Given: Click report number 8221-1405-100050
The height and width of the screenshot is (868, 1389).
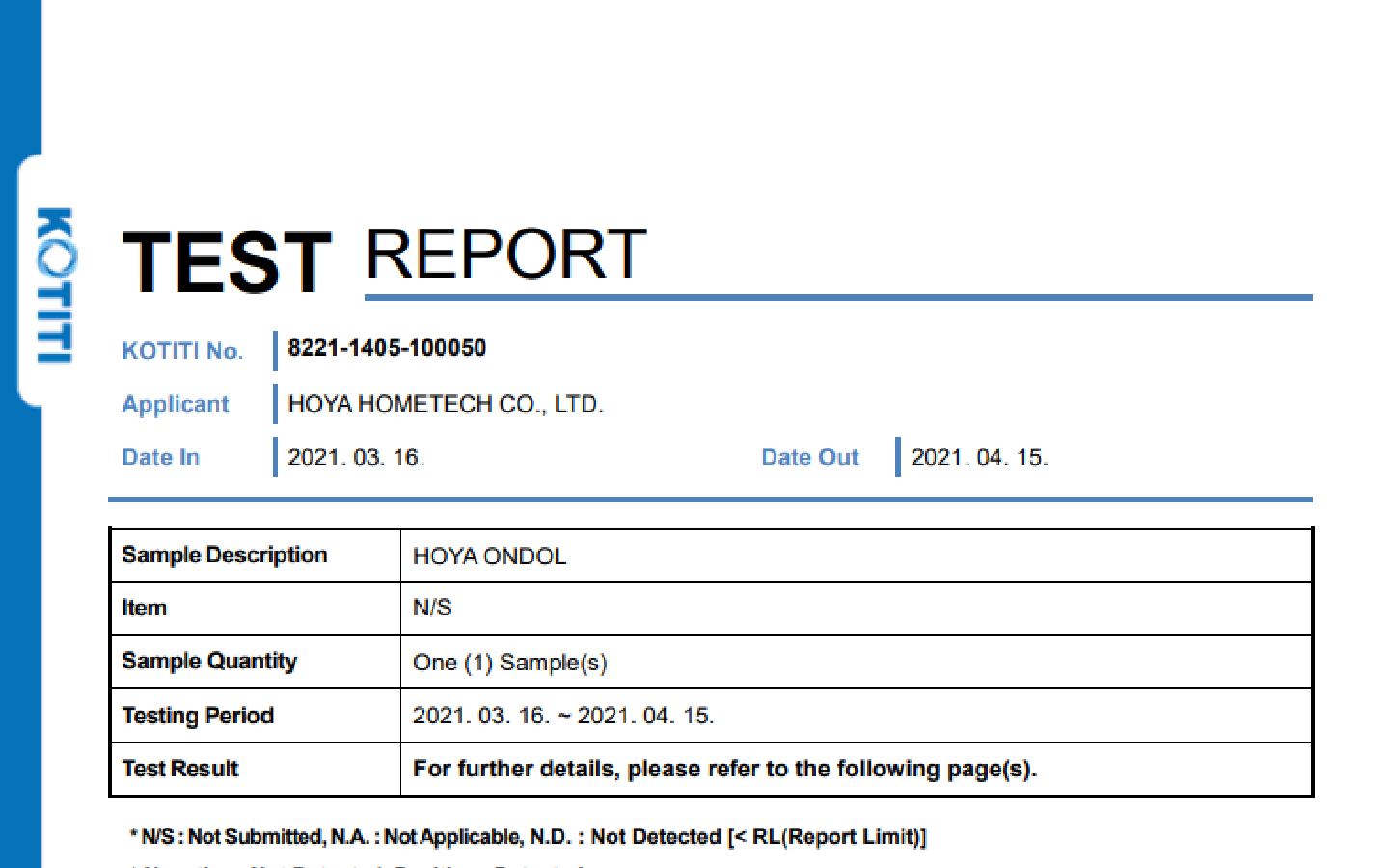Looking at the screenshot, I should [387, 348].
